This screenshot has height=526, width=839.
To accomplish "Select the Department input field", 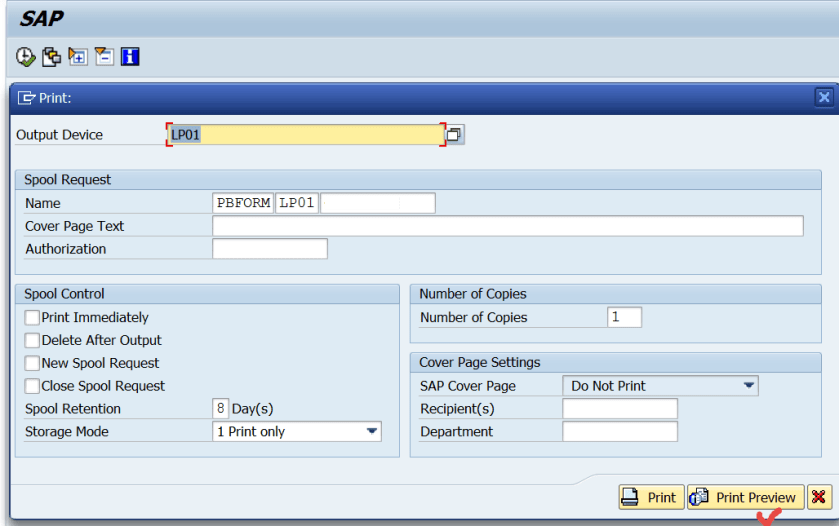I will pyautogui.click(x=620, y=431).
